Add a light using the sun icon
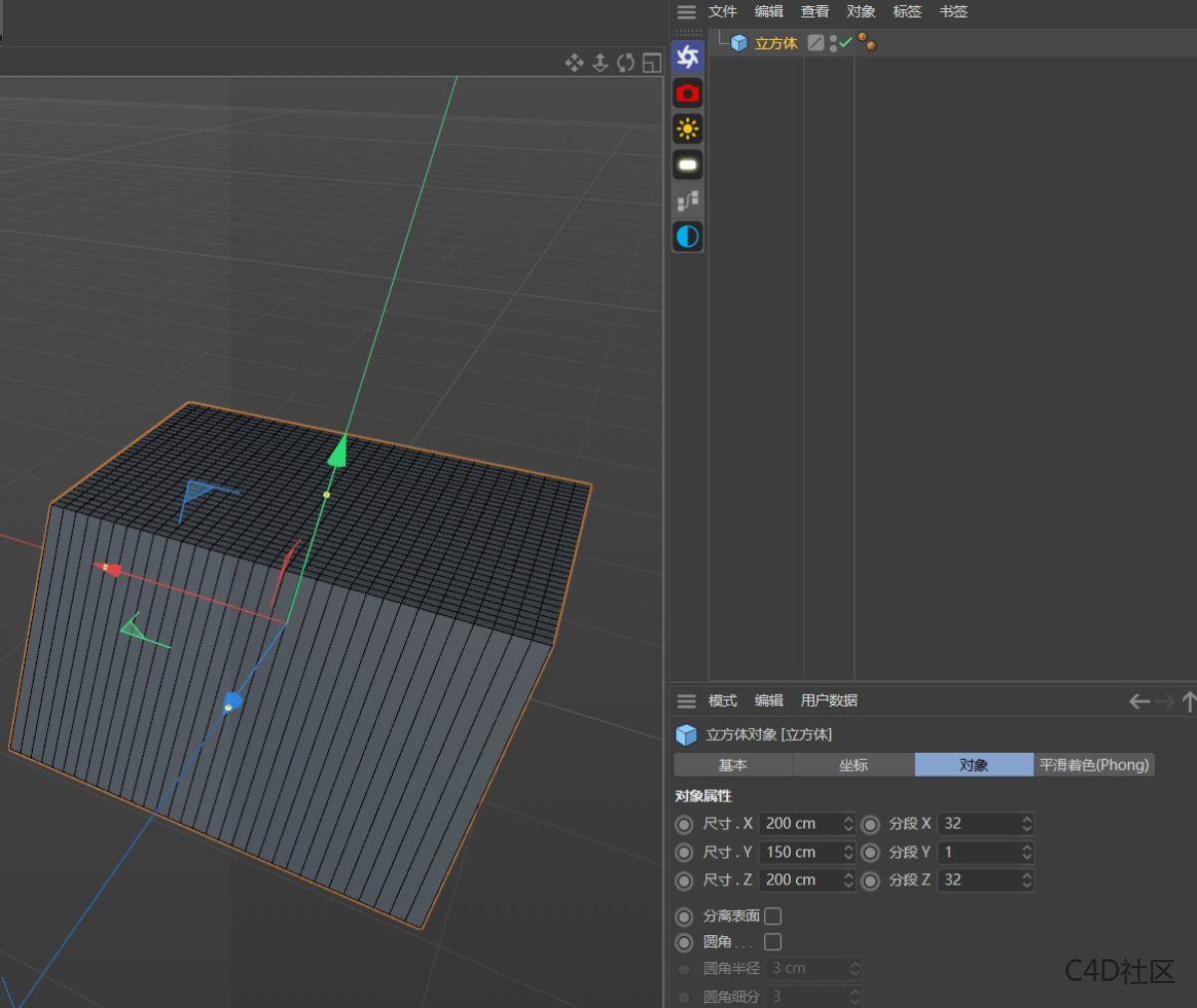The image size is (1197, 1008). 686,129
